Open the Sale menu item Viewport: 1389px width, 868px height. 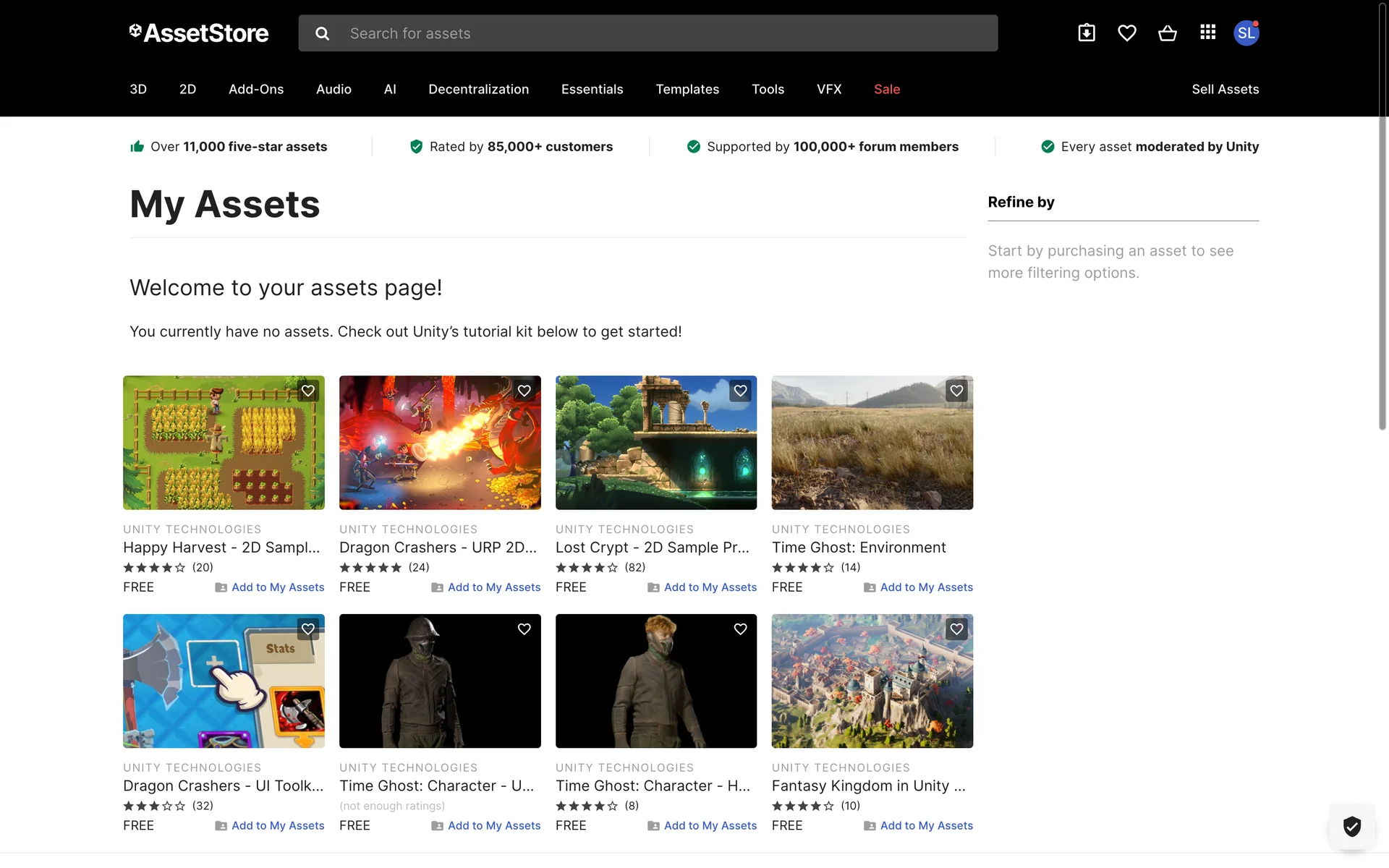pos(886,89)
